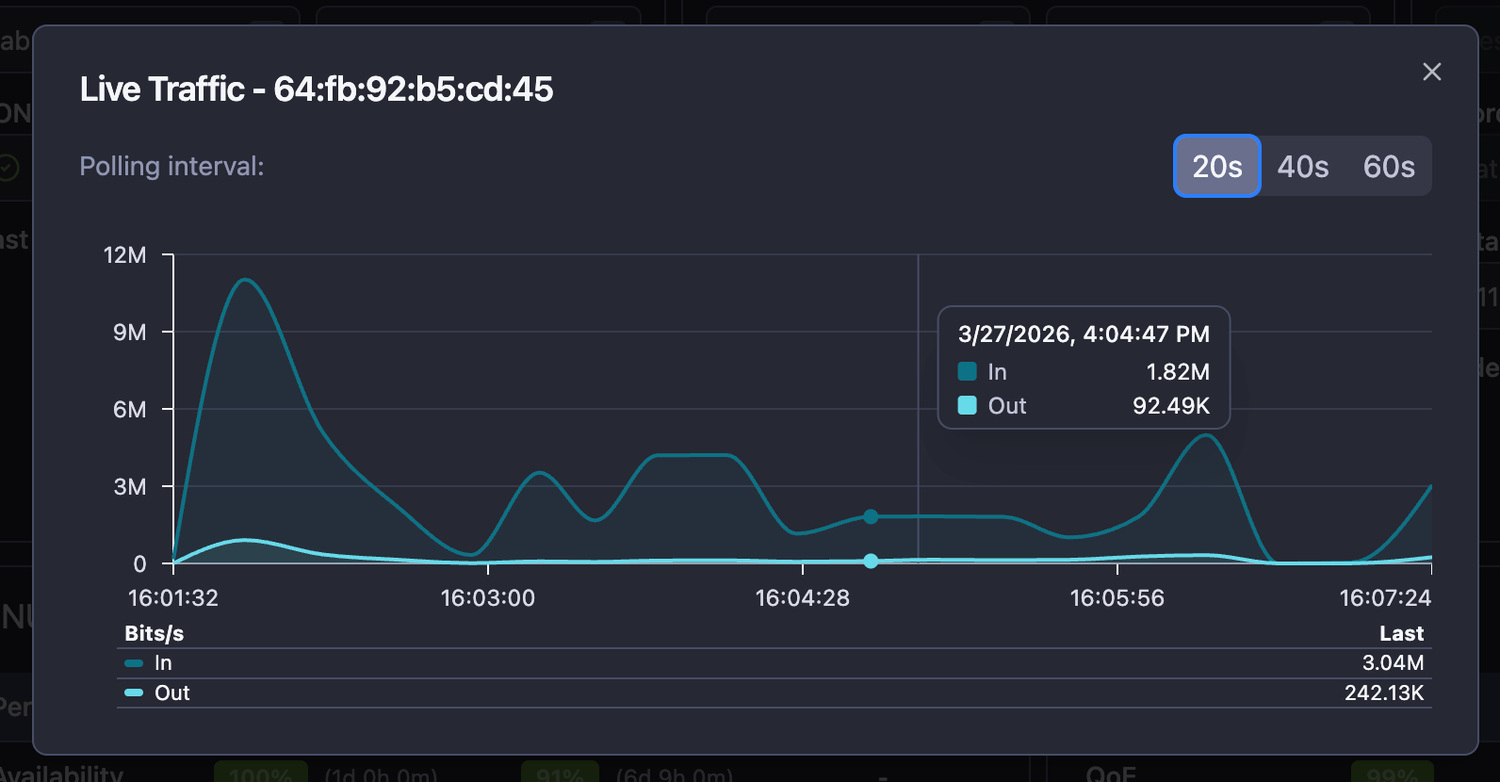Toggle the Out series legend row

pyautogui.click(x=774, y=693)
